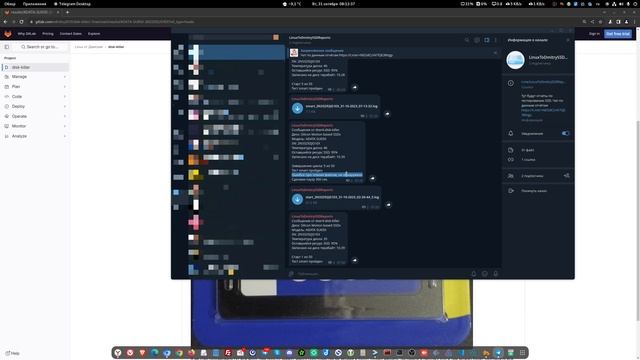The height and width of the screenshot is (360, 640).
Task: Open FileZilla from the dock
Action: [228, 353]
